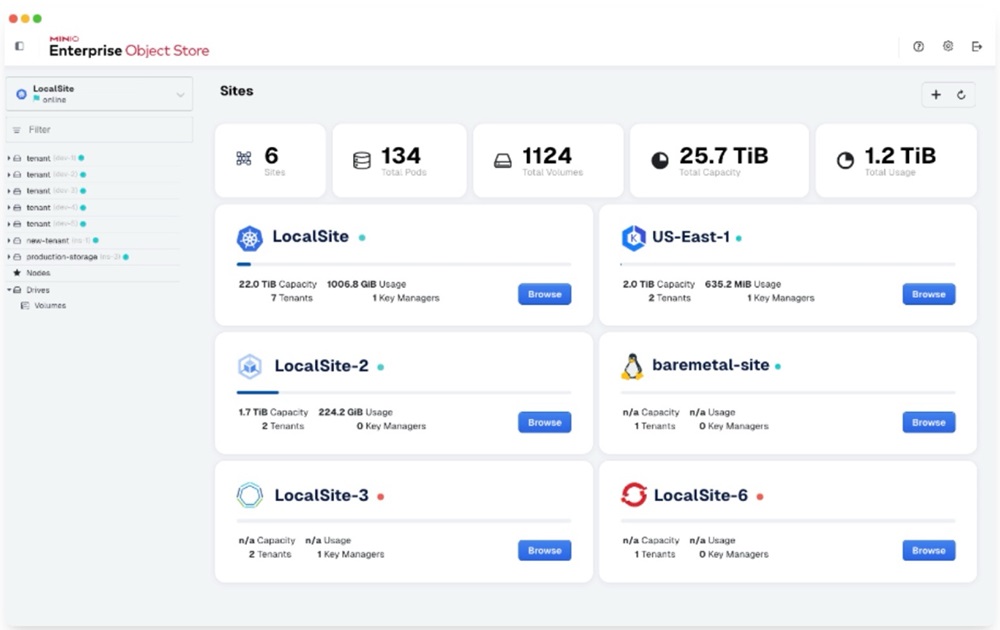Expand the tenant (dev-5) tree row

[9, 224]
